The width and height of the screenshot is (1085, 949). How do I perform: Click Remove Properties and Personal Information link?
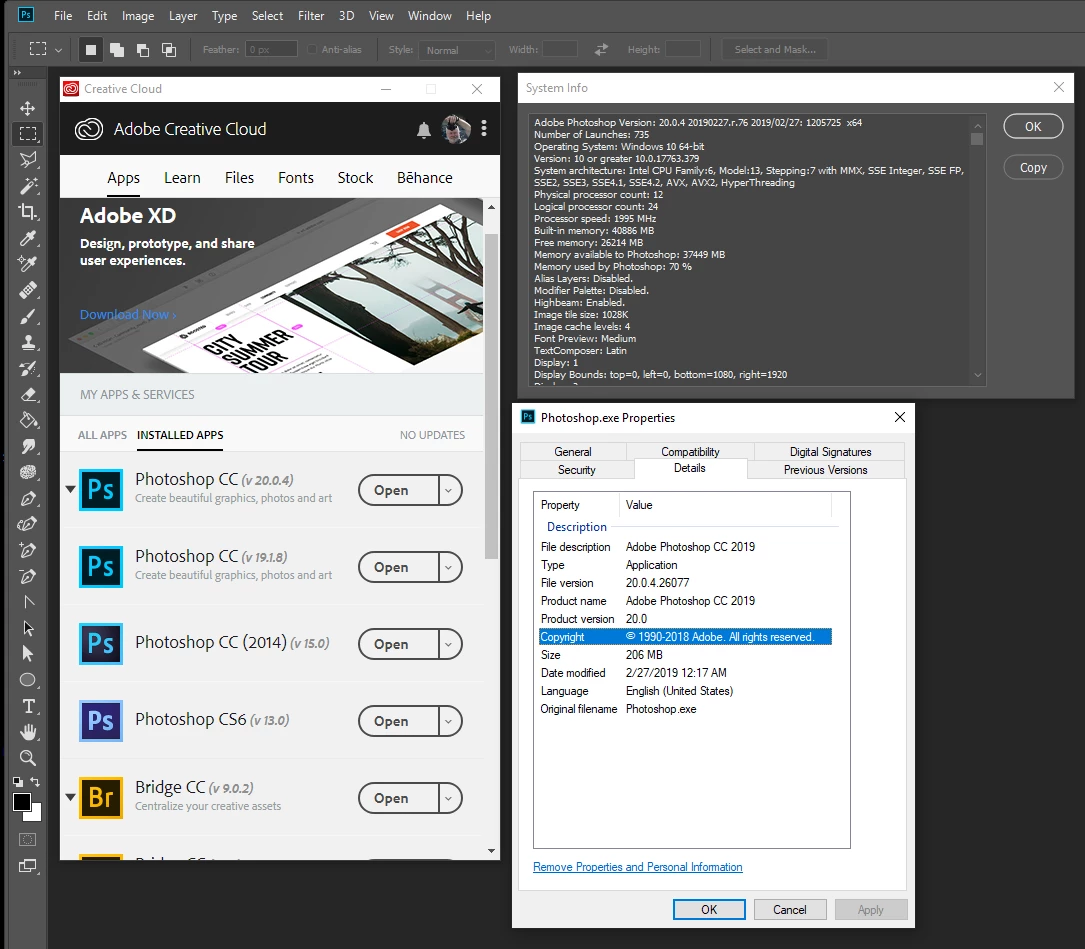[637, 867]
